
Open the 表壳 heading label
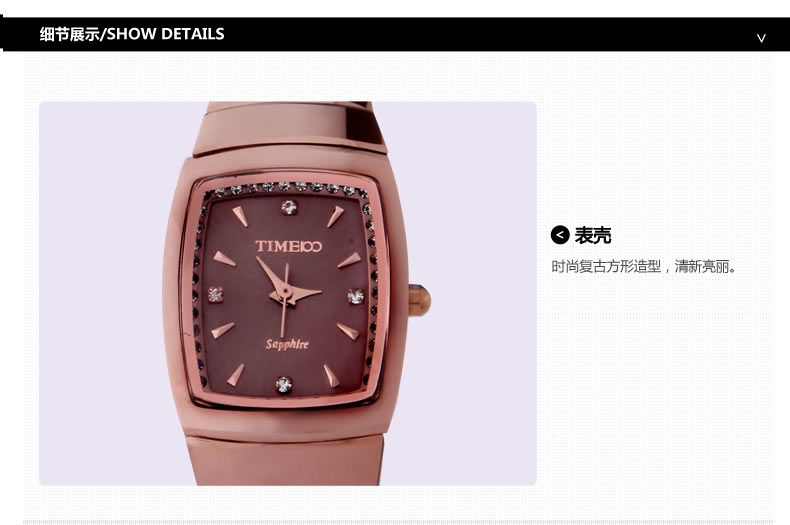click(x=593, y=235)
